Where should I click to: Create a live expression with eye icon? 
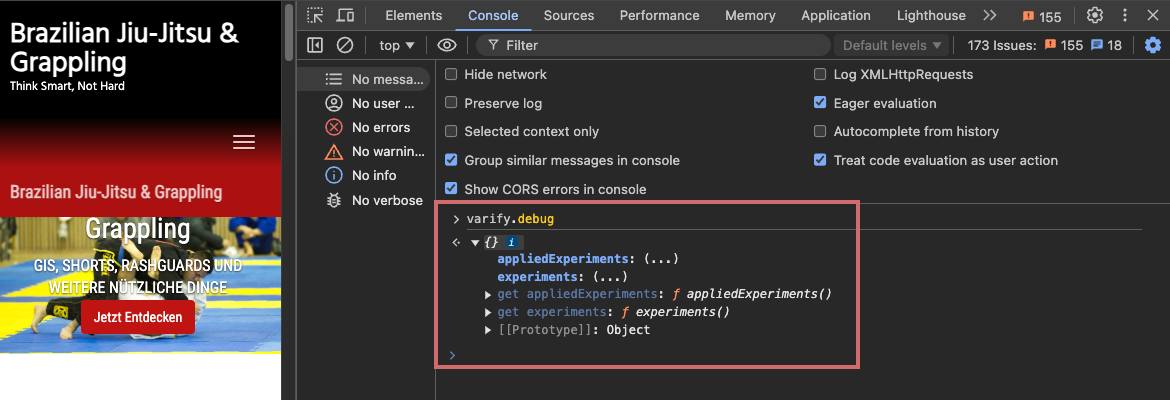pos(447,46)
